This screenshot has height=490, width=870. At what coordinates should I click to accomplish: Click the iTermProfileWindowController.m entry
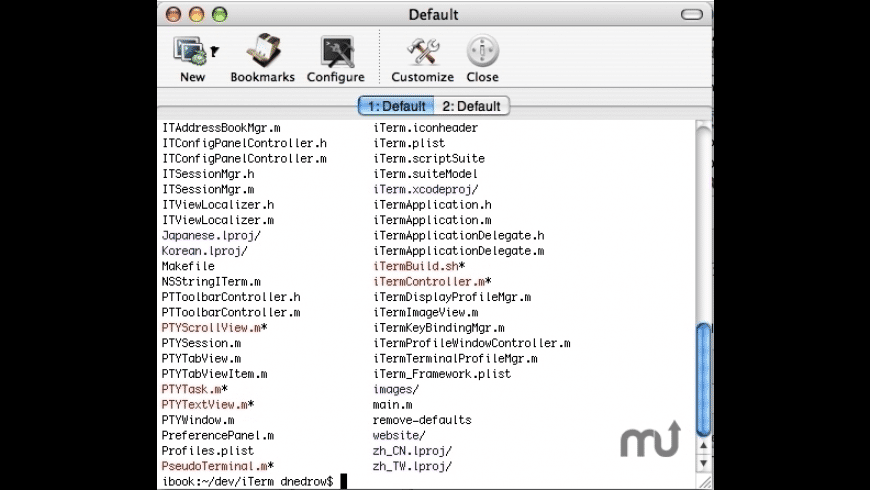pos(472,343)
